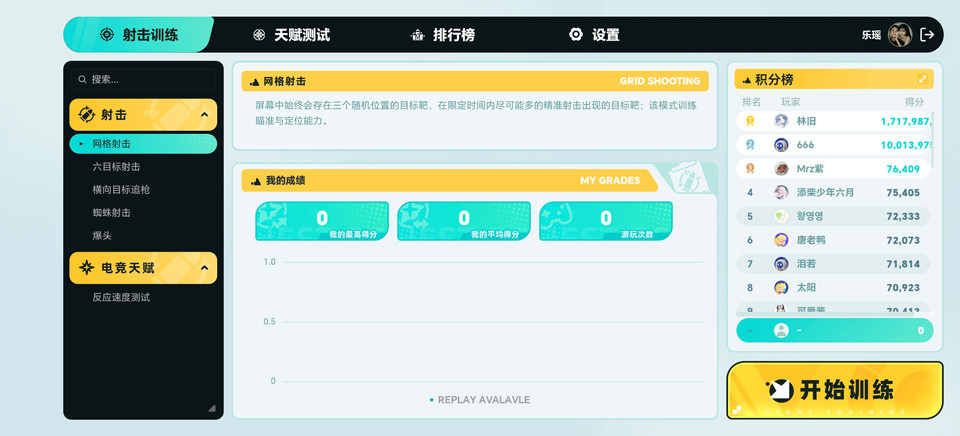This screenshot has width=960, height=436.
Task: Open the 设置 settings tab
Action: coord(594,35)
